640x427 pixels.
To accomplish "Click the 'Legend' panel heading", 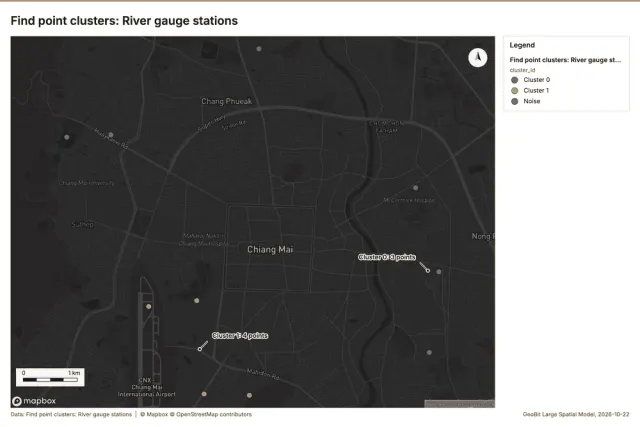I will (522, 45).
